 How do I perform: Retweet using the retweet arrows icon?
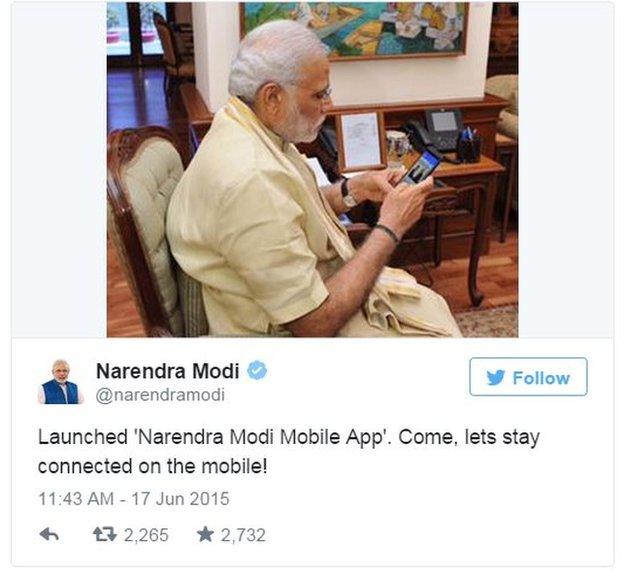104,534
